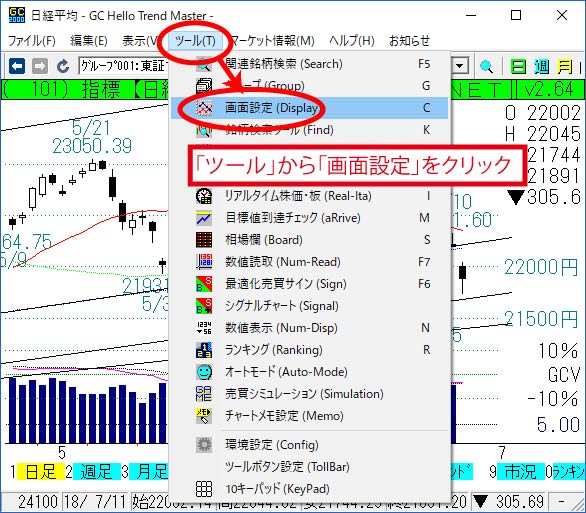Switch chart to daily 日 toggle
The width and height of the screenshot is (586, 513).
pyautogui.click(x=518, y=67)
